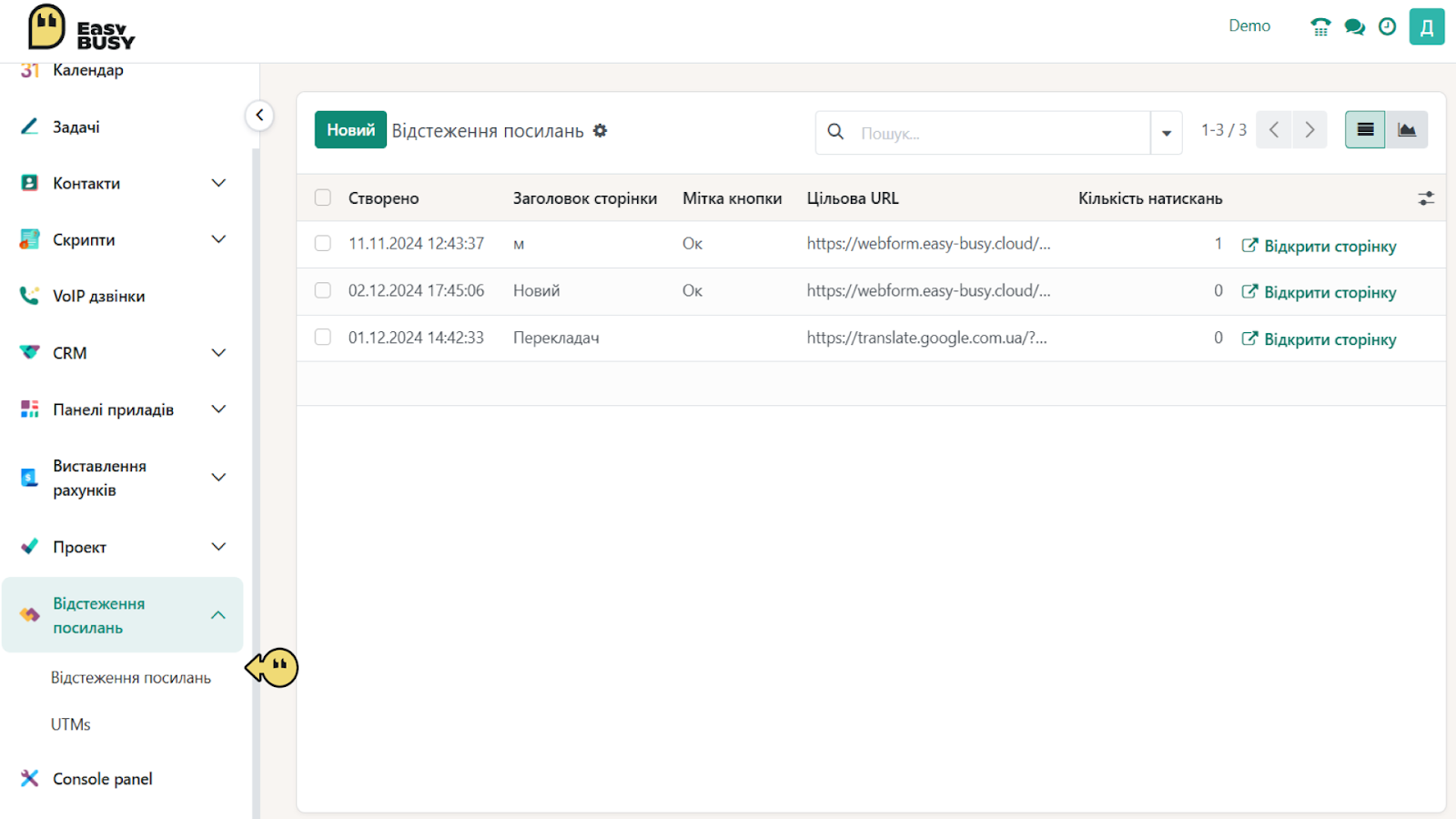
Task: Switch to graph view
Action: point(1407,130)
